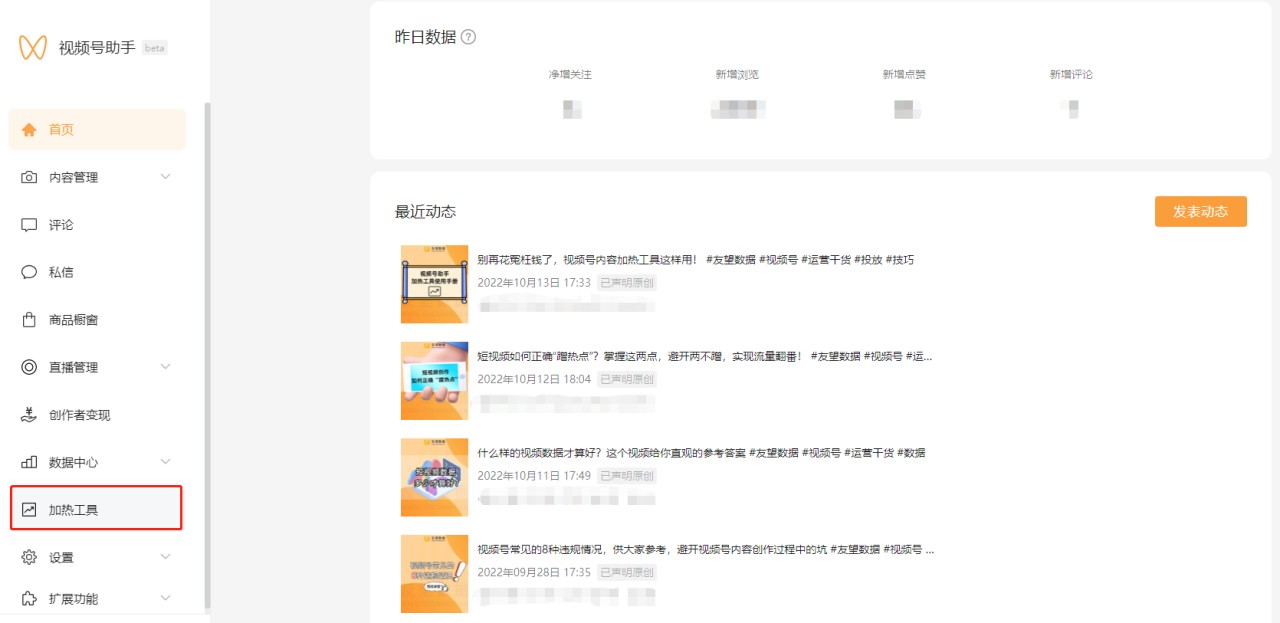Screen dimensions: 1280x623
Task: Click the date 2022年10月11日 17:49
Action: tap(534, 476)
